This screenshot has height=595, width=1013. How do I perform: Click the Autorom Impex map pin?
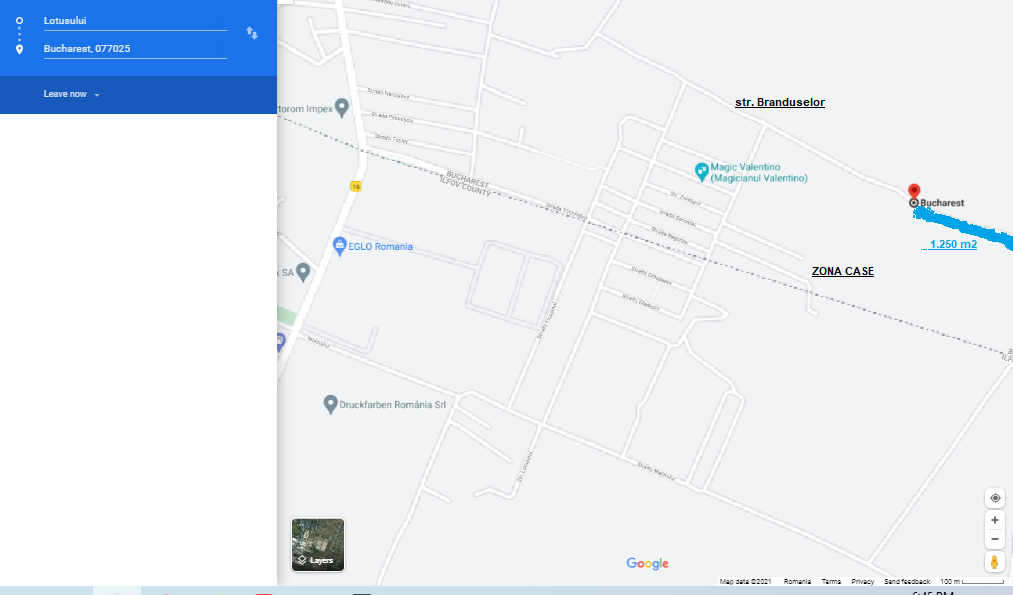[341, 107]
